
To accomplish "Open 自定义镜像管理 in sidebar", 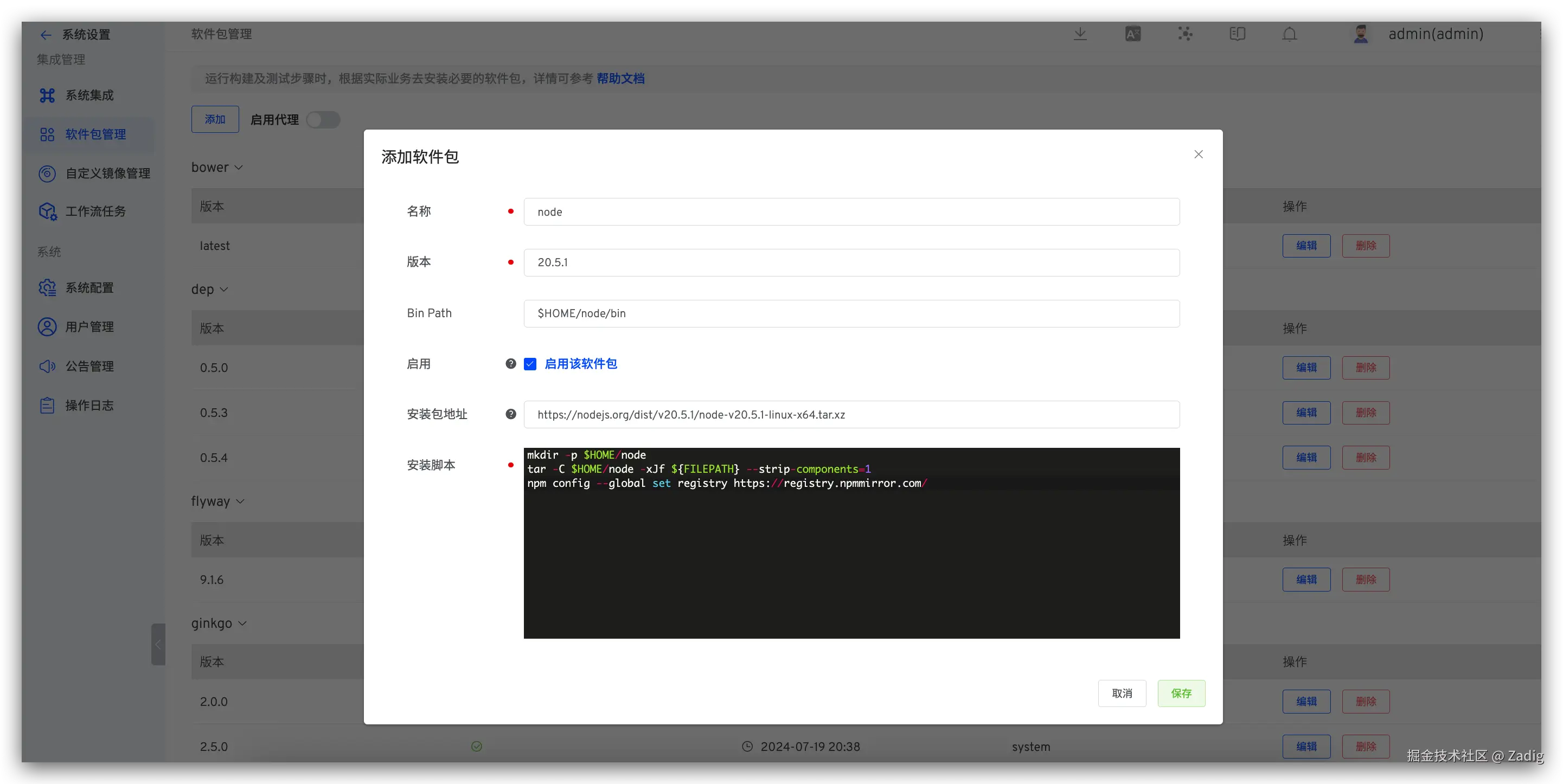I will [107, 173].
